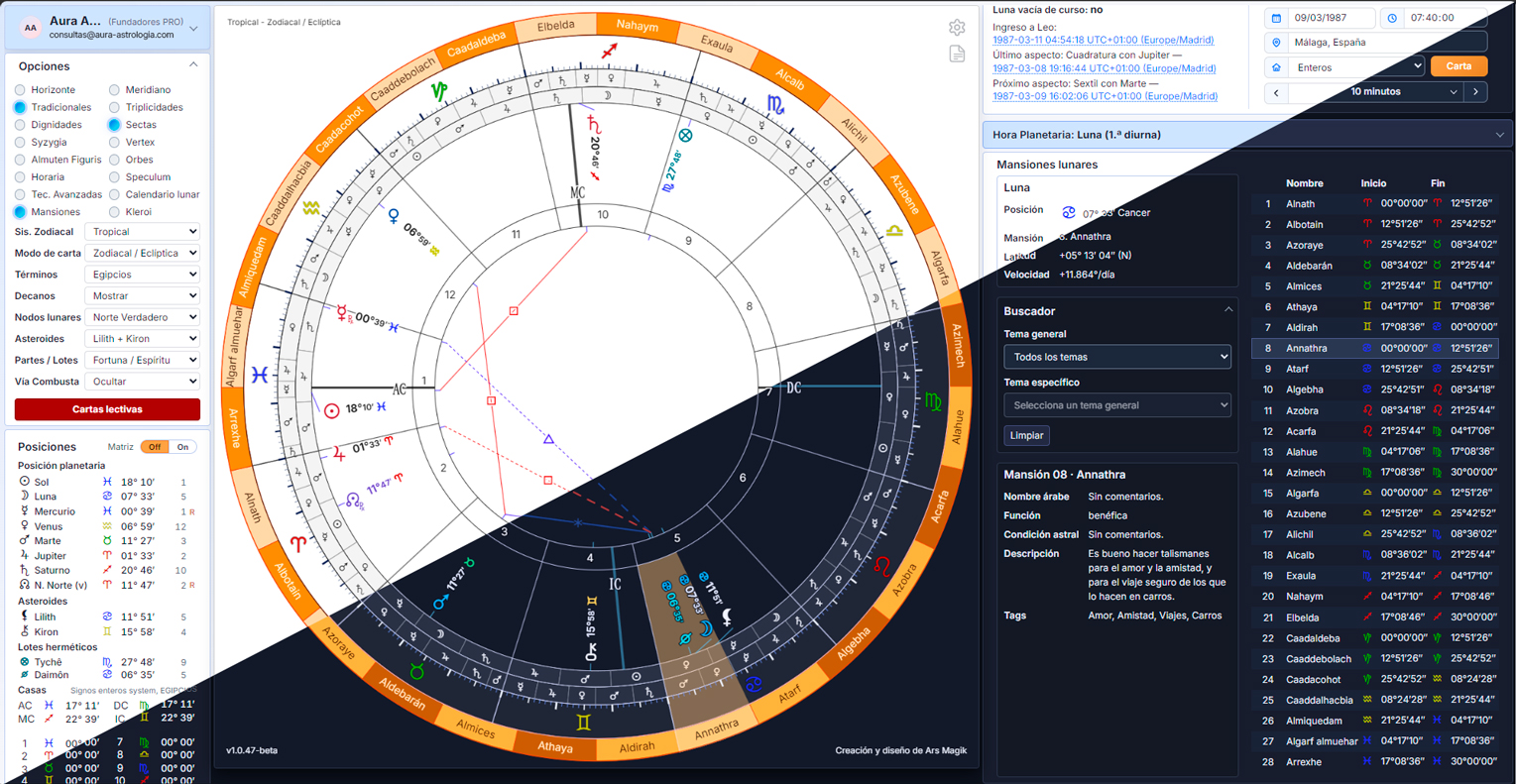Viewport: 1516px width, 784px height.
Task: Click the location pin icon next to Málaga
Action: pos(1276,43)
